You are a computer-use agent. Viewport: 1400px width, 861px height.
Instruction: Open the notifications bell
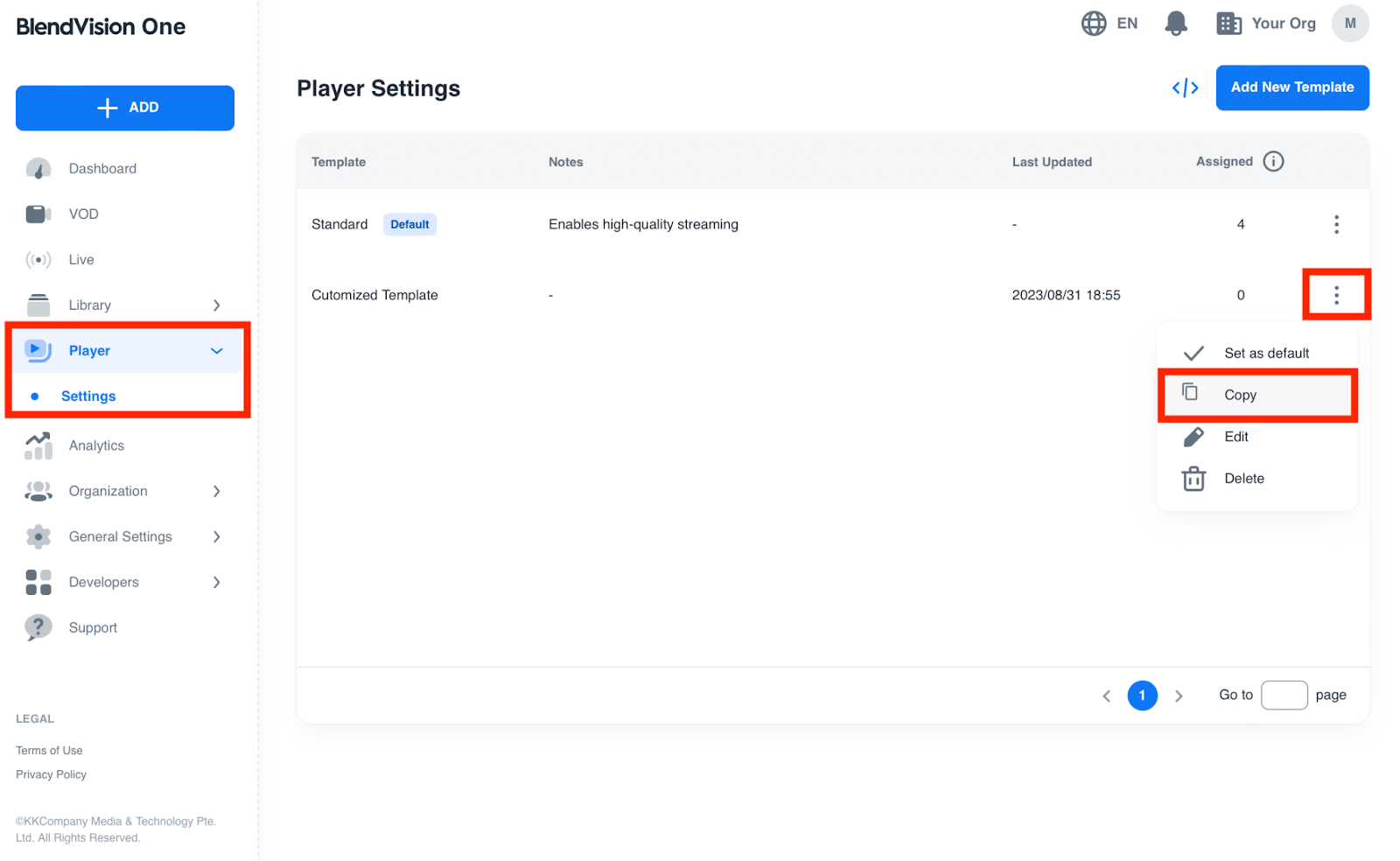coord(1175,24)
